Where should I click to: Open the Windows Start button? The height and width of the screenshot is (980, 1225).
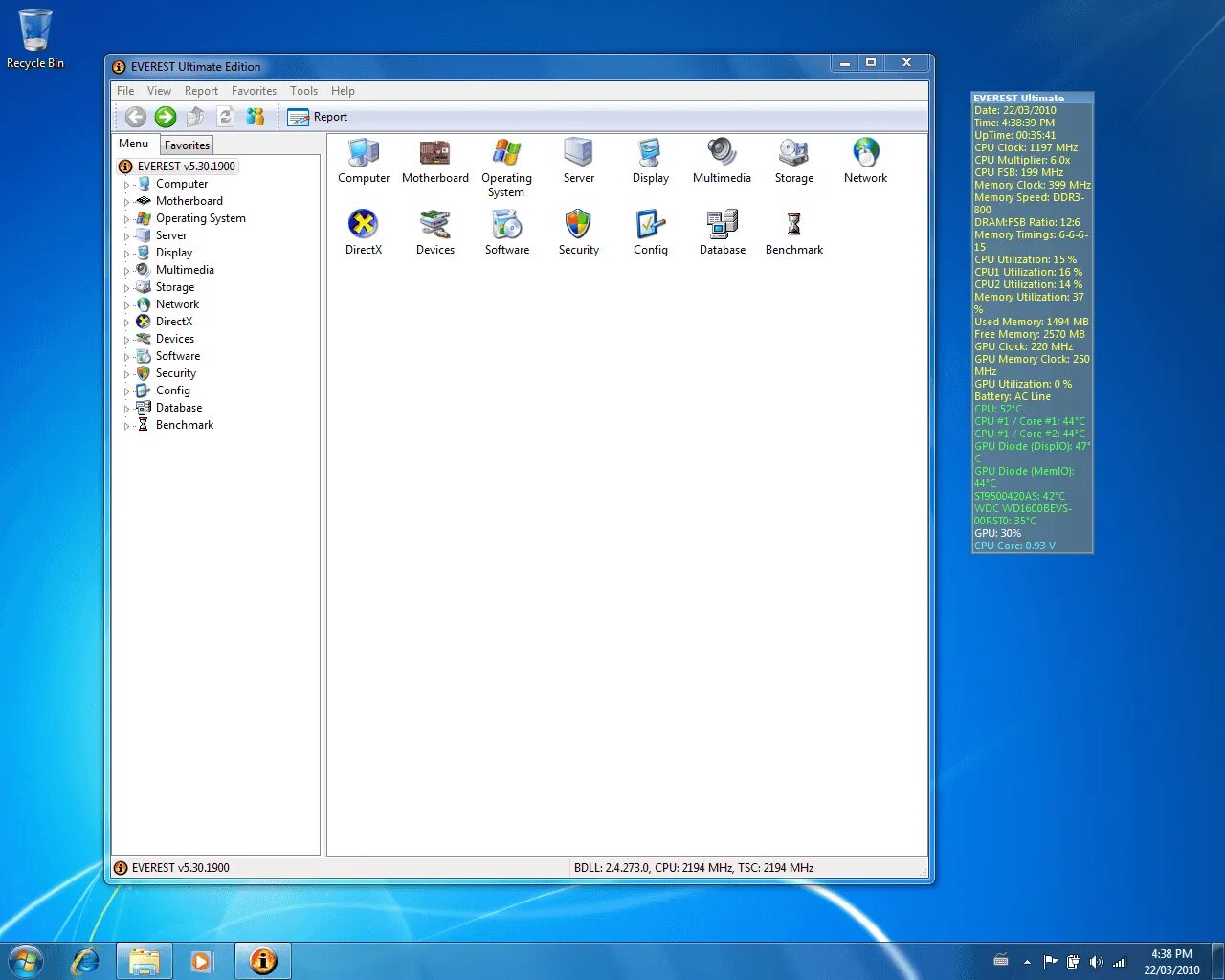[x=26, y=961]
